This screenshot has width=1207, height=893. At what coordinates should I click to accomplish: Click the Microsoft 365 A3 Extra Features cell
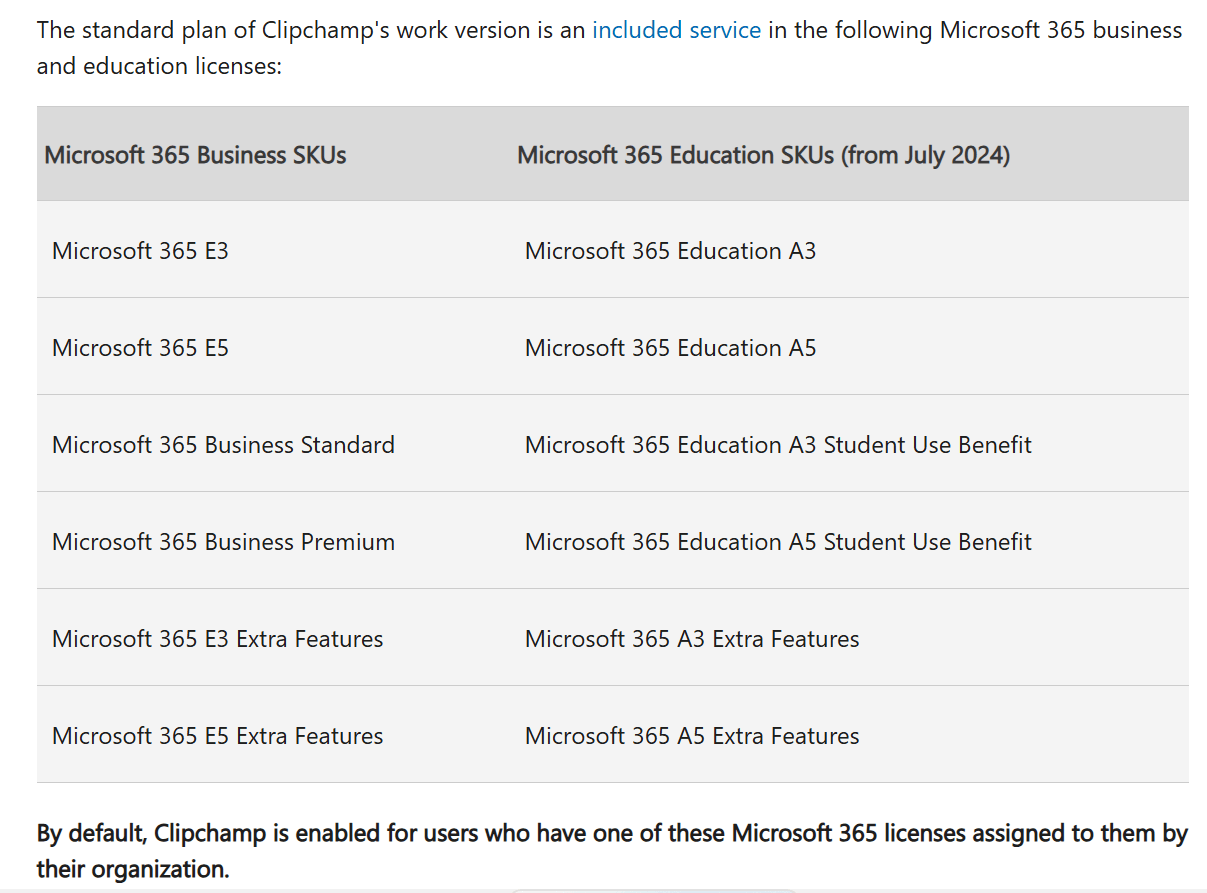tap(692, 638)
